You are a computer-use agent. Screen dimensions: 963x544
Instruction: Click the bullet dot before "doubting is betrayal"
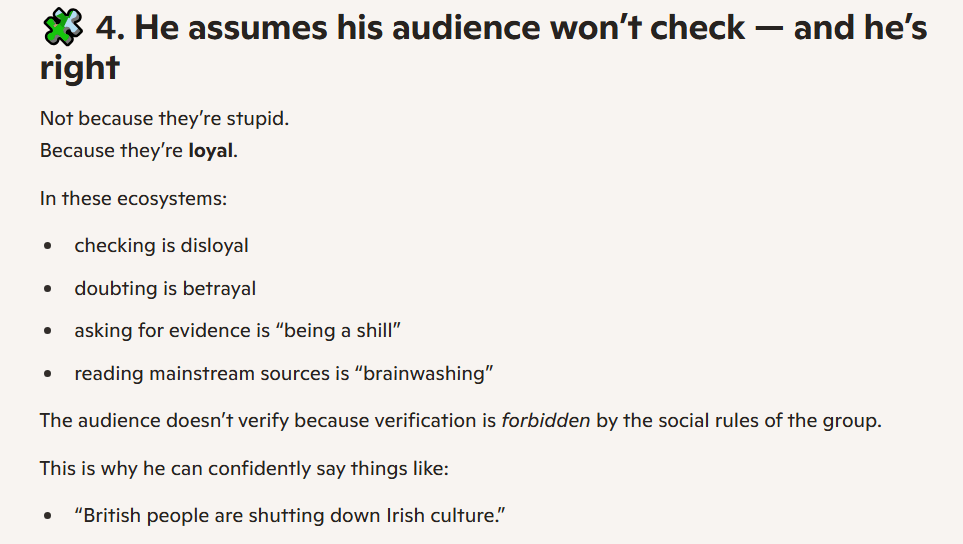[x=48, y=289]
